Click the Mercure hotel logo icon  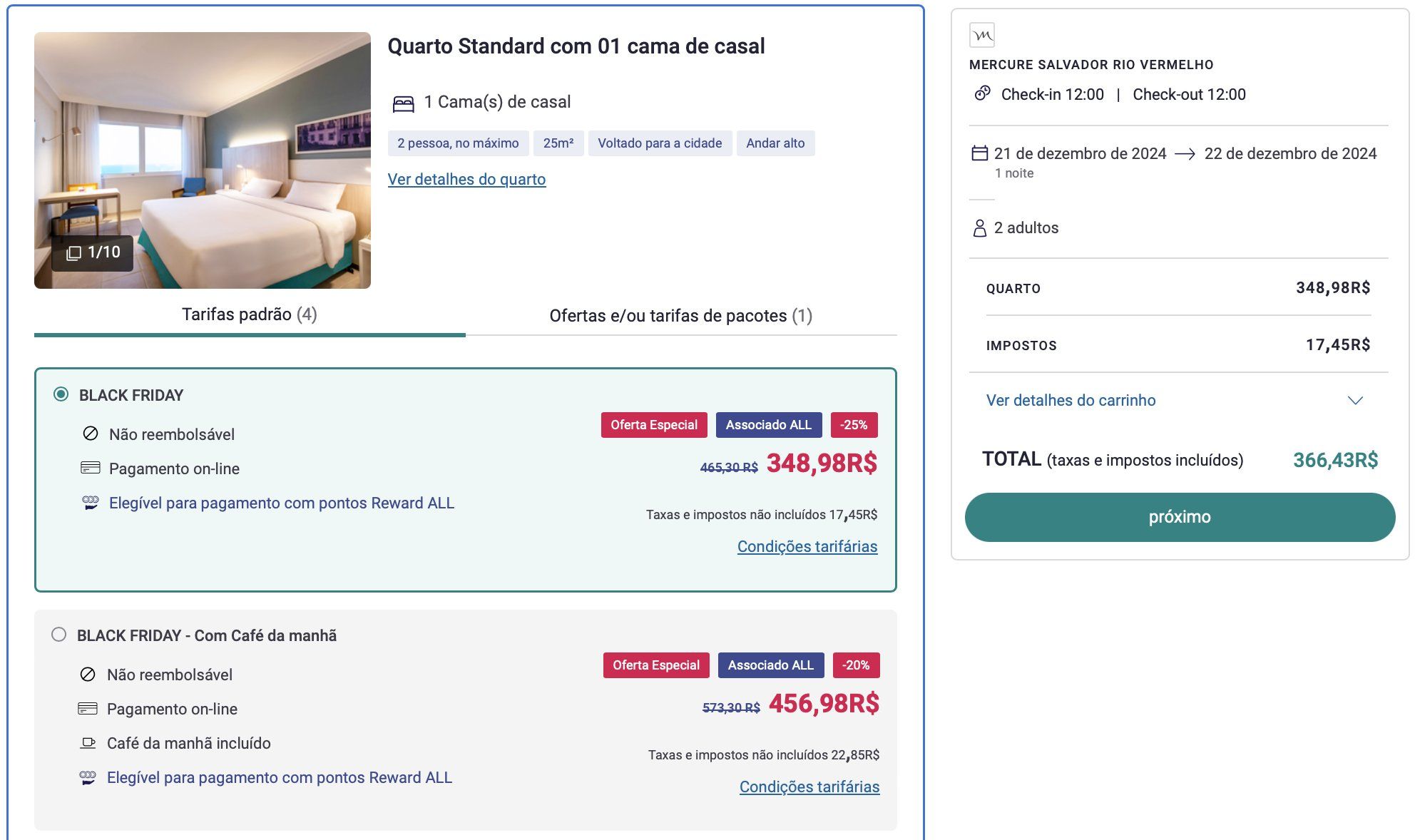pyautogui.click(x=982, y=35)
